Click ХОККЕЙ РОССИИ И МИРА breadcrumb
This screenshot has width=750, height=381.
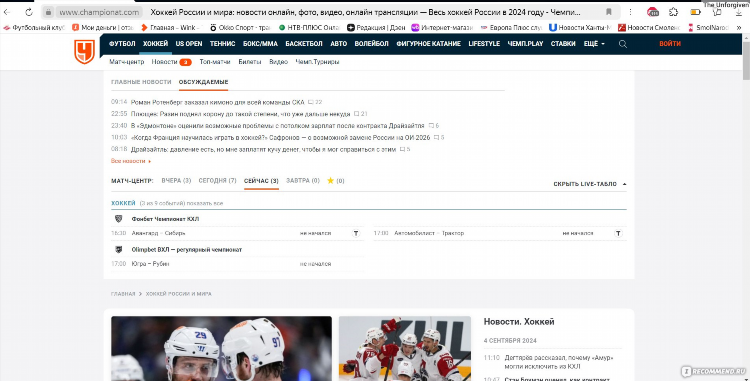[x=178, y=294]
